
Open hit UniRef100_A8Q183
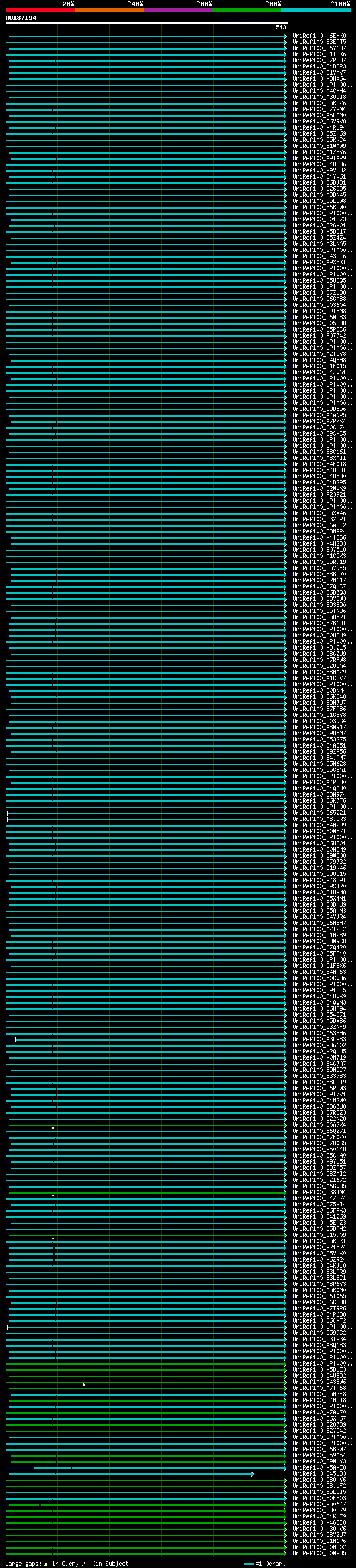(319, 1345)
